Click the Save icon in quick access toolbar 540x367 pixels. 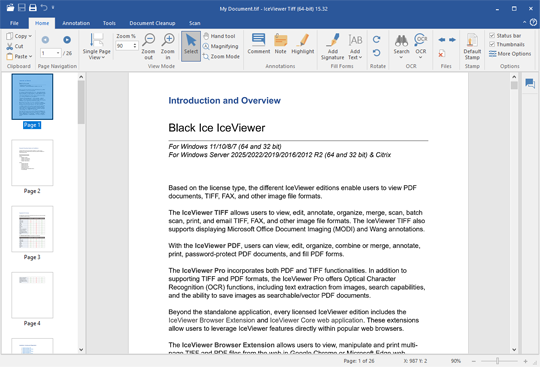coord(22,8)
